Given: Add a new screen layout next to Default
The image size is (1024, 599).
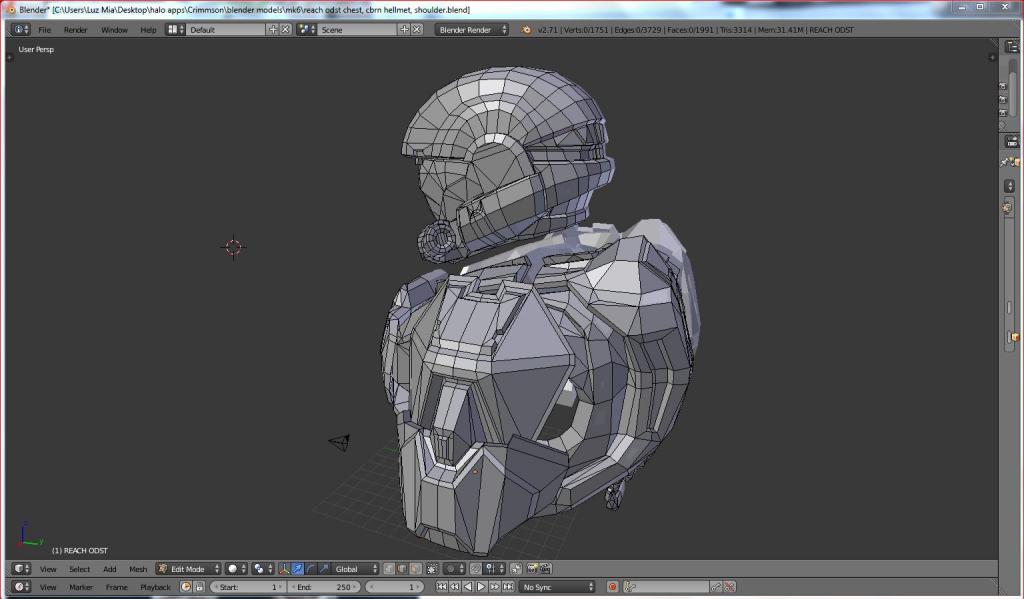Looking at the screenshot, I should point(273,29).
